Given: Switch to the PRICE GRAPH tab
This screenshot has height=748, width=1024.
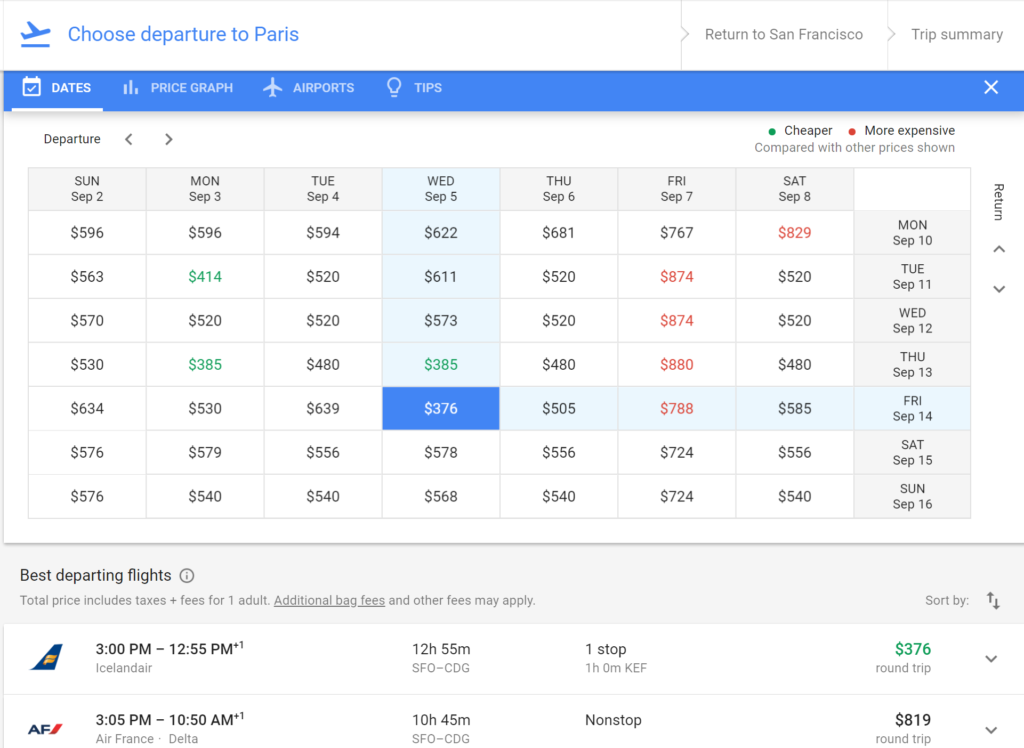Looking at the screenshot, I should (177, 87).
